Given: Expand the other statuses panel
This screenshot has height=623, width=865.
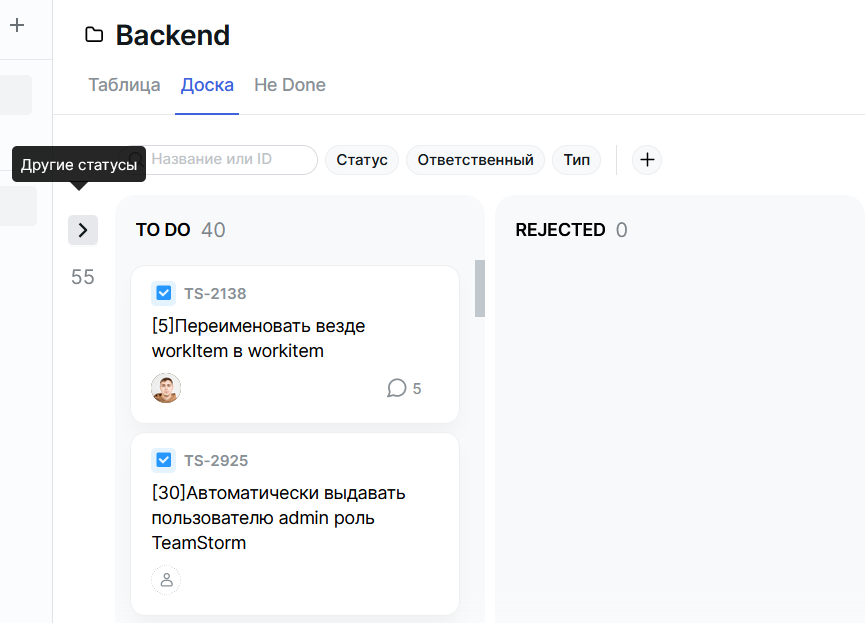Looking at the screenshot, I should (83, 230).
